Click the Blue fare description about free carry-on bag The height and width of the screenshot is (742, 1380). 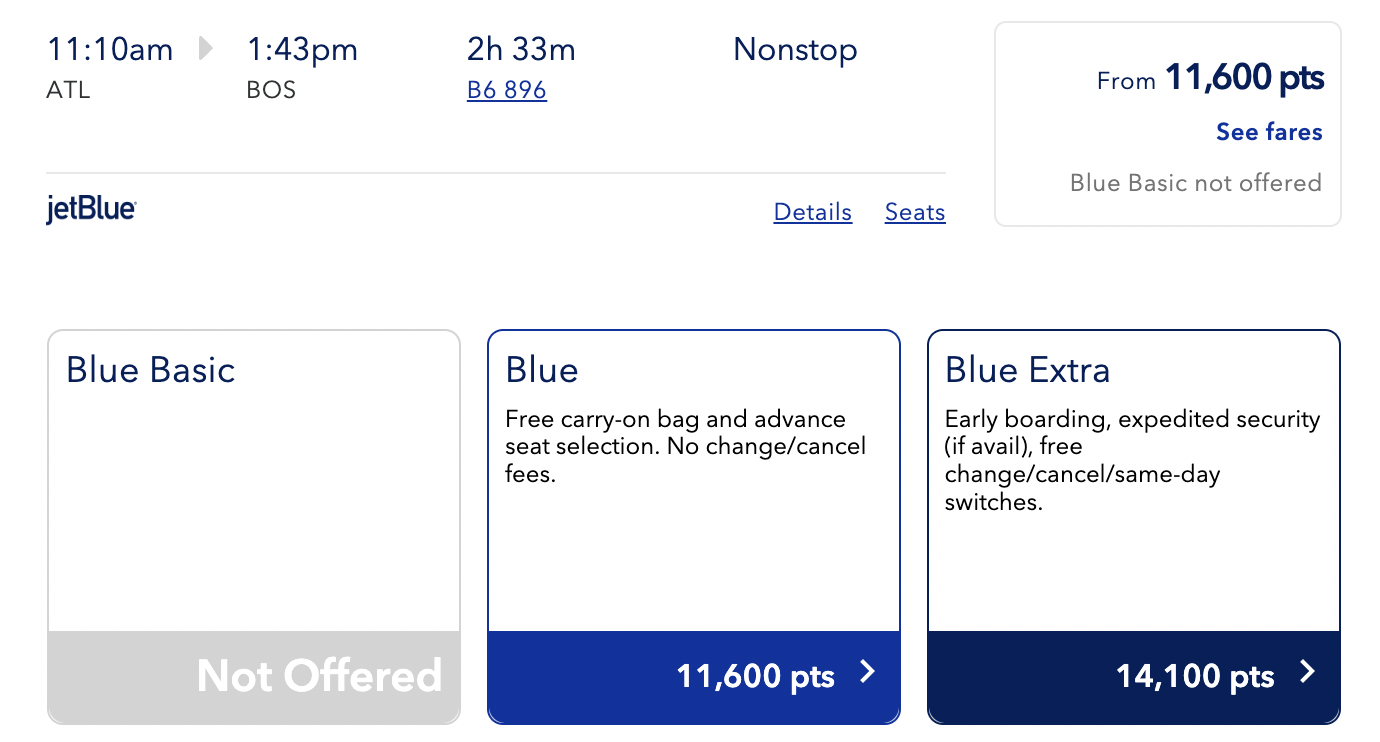[686, 446]
